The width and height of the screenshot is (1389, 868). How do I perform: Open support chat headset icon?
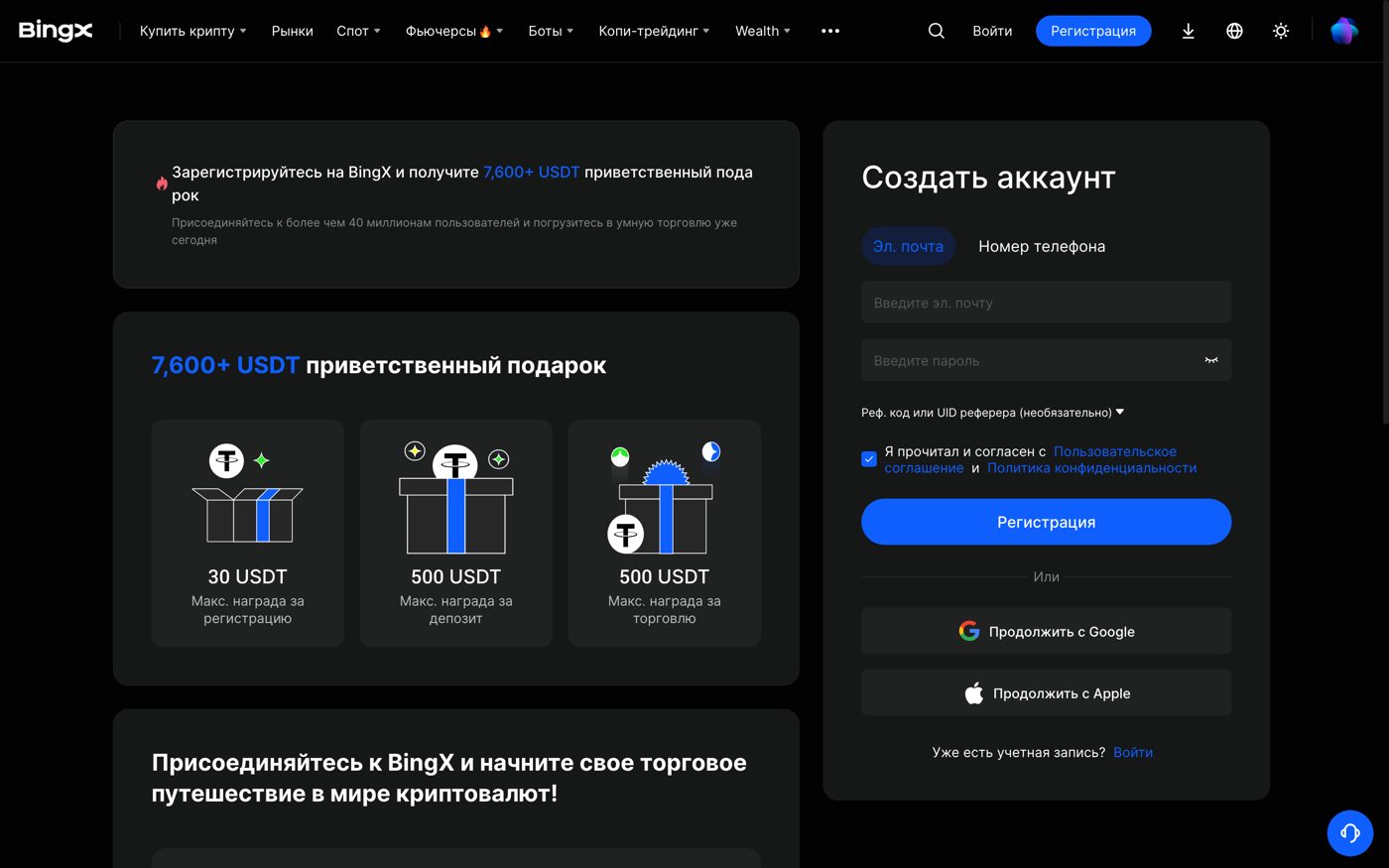click(x=1350, y=833)
